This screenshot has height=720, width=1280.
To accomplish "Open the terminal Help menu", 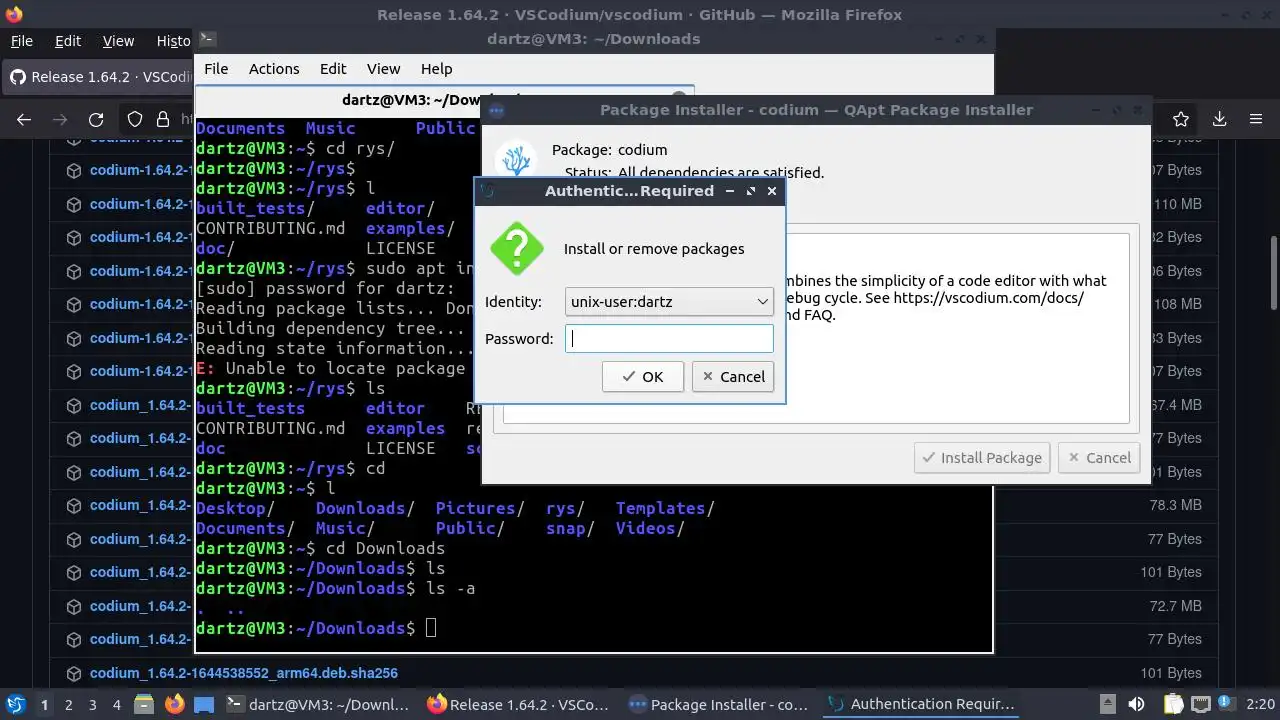I will point(436,69).
